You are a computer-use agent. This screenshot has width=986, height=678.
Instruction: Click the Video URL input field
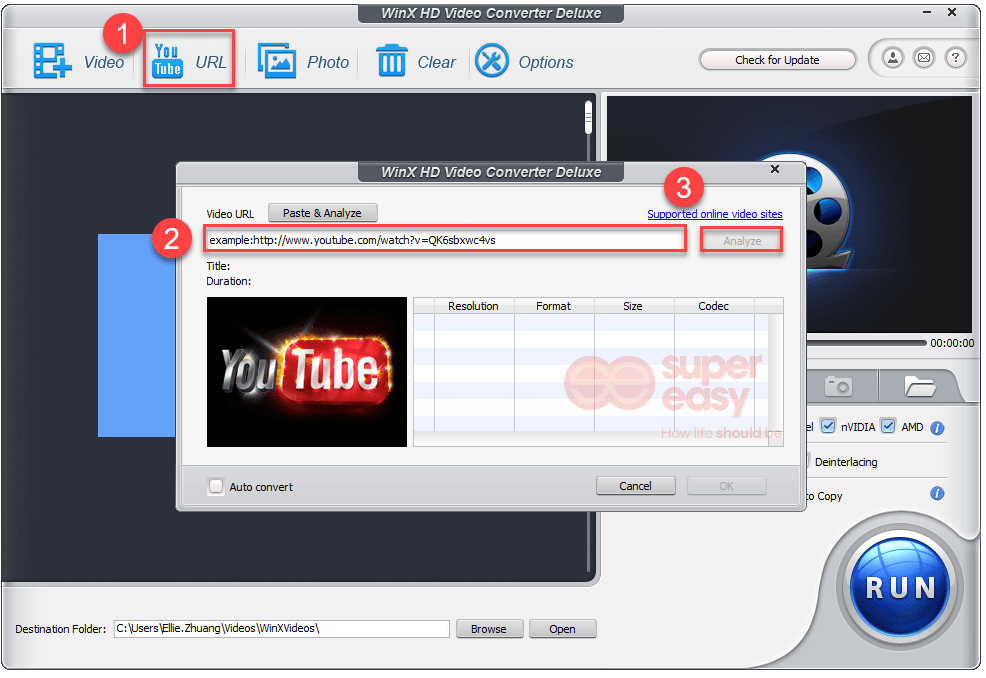pos(445,240)
